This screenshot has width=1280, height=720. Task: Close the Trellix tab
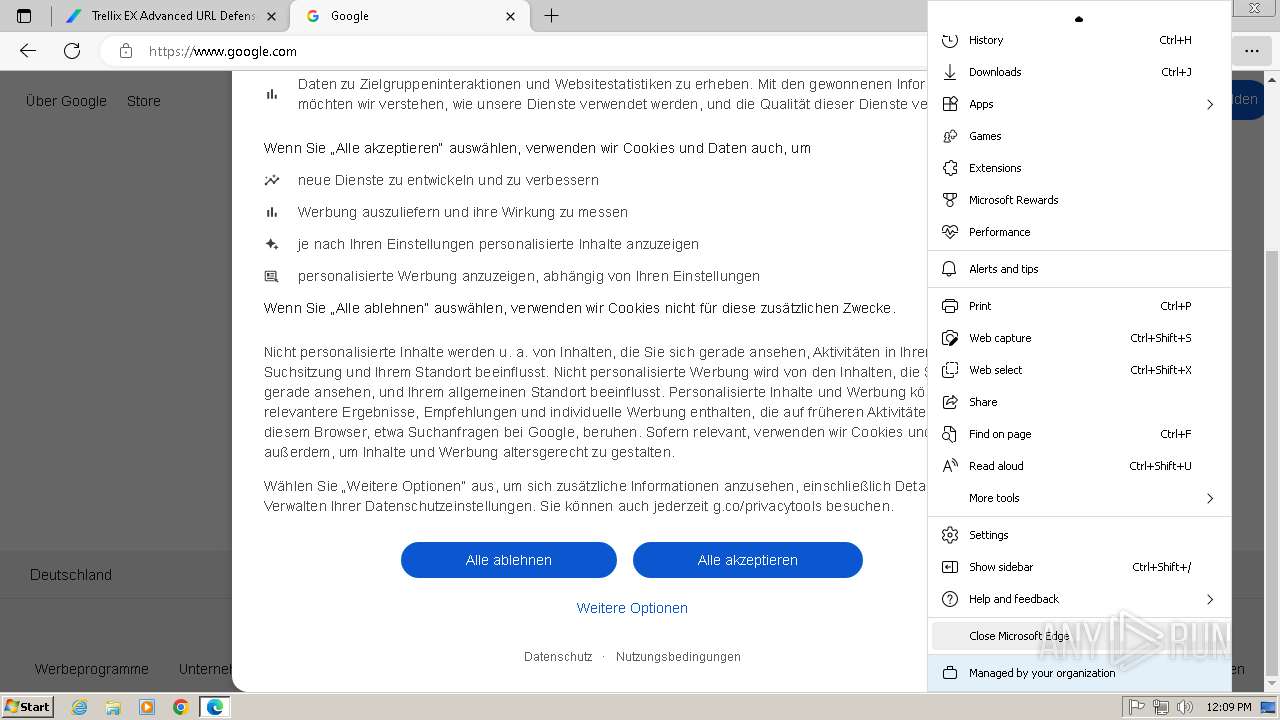tap(271, 16)
